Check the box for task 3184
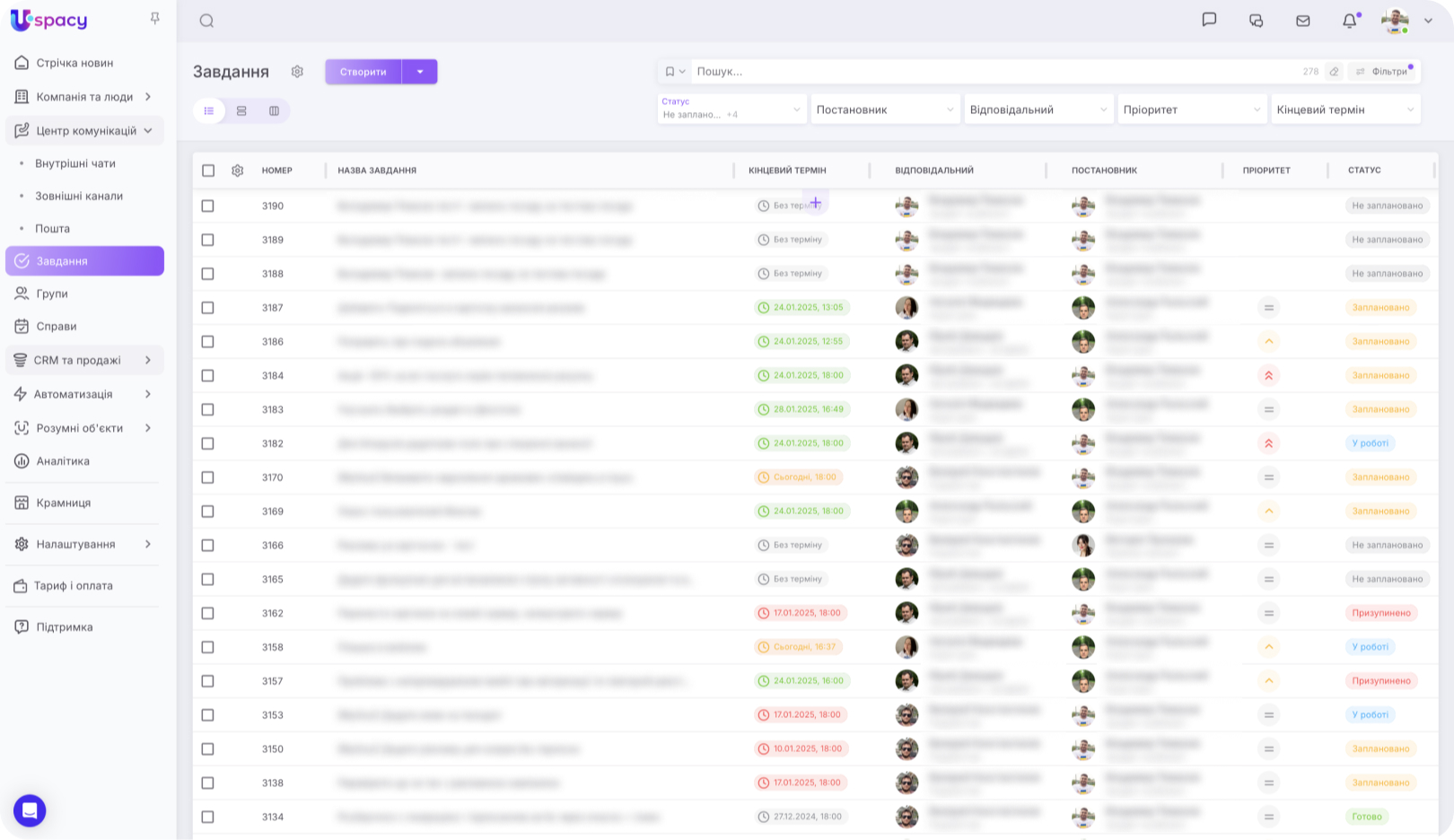This screenshot has height=840, width=1454. click(207, 375)
